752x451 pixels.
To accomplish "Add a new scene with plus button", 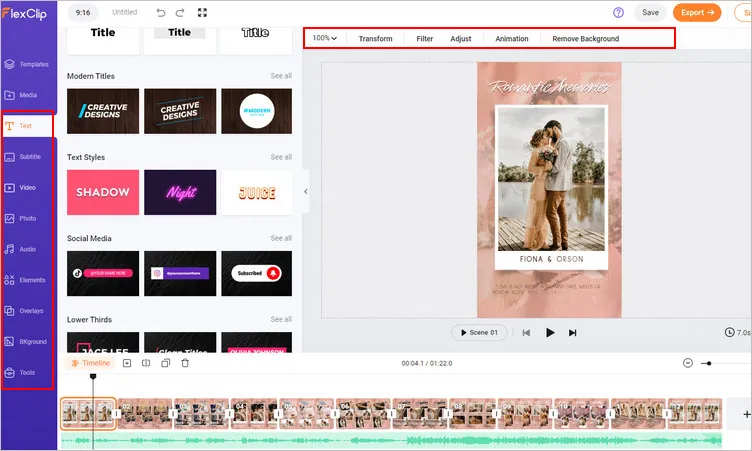I will coord(746,414).
